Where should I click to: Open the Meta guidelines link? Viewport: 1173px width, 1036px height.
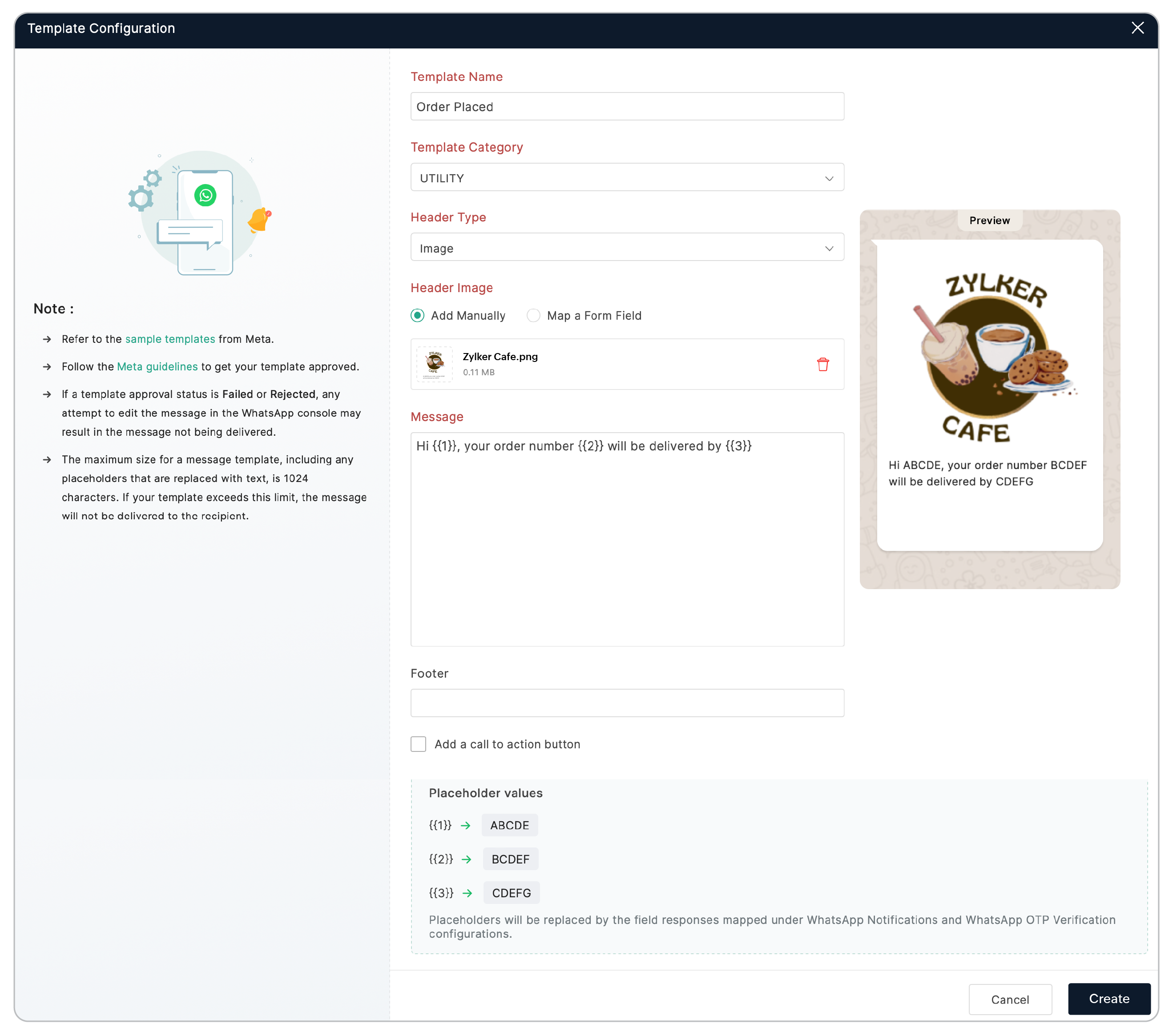click(x=157, y=366)
